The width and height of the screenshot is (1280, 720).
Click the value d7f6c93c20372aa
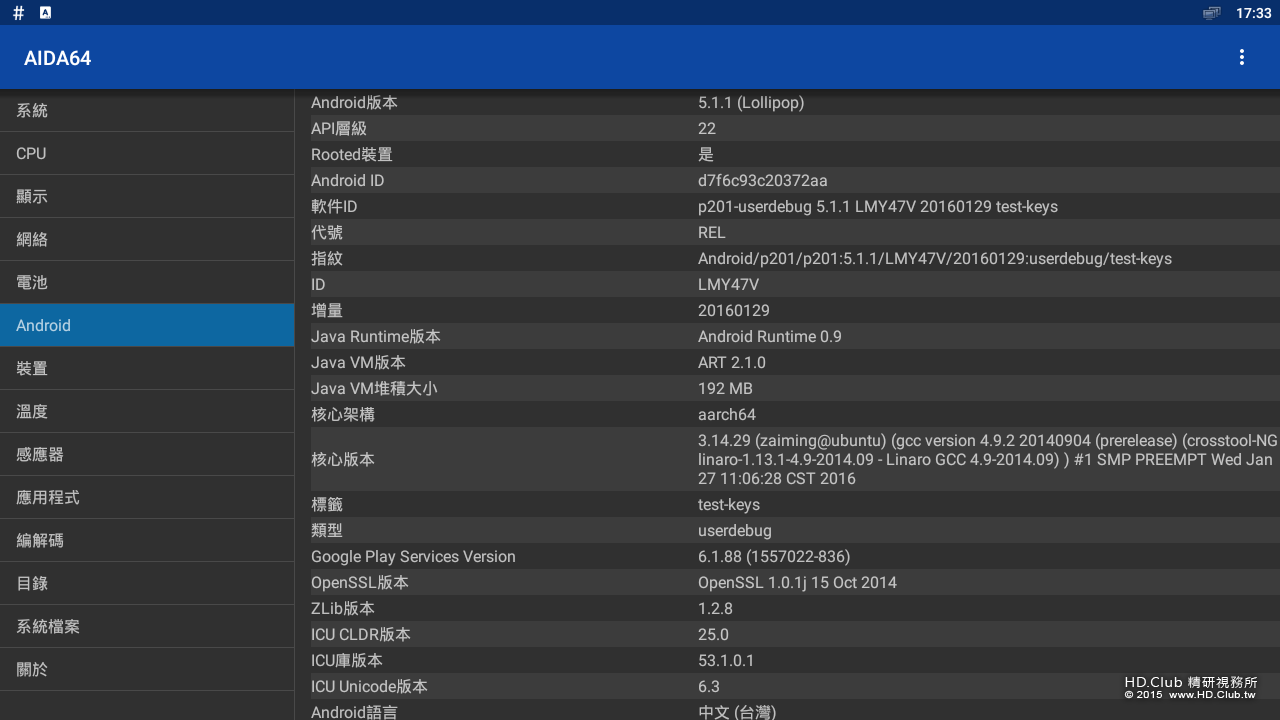click(x=763, y=180)
